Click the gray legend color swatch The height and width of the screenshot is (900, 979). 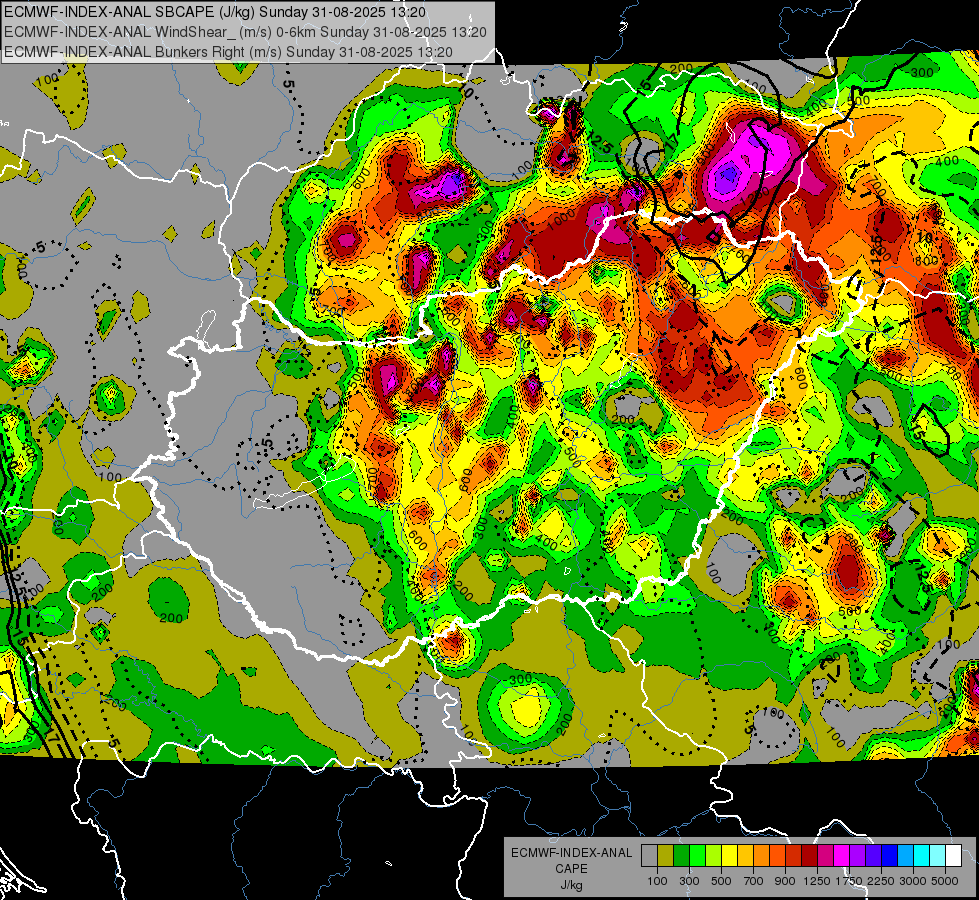(649, 855)
